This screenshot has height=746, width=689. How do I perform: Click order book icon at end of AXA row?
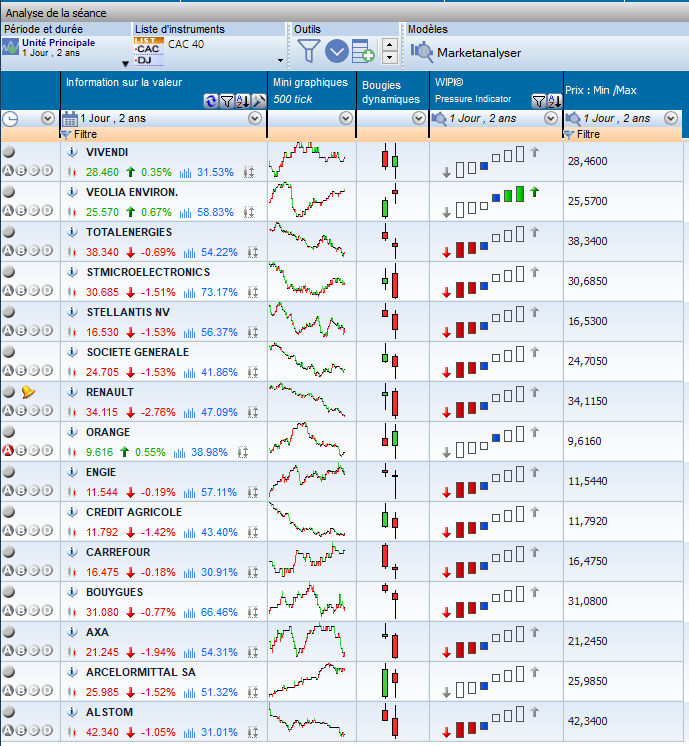click(x=253, y=652)
